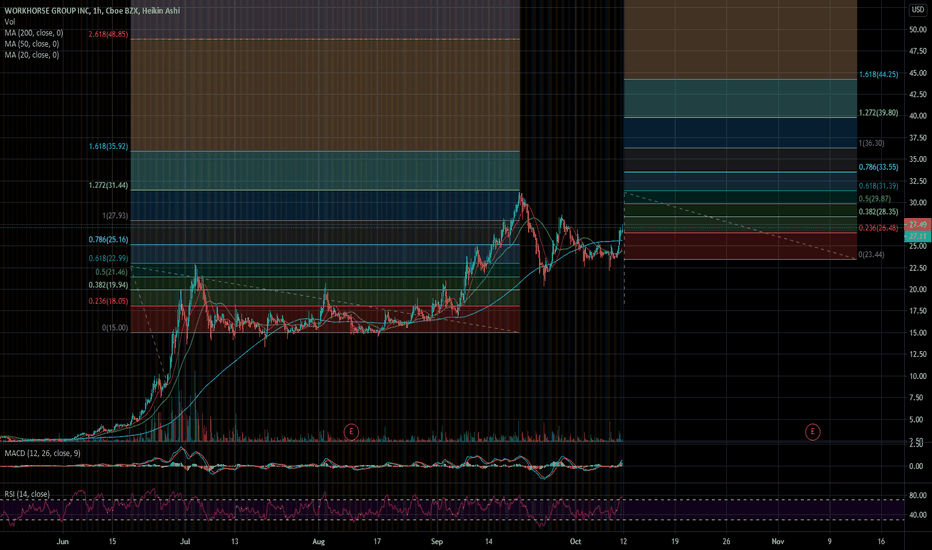Image resolution: width=932 pixels, height=550 pixels.
Task: Click the 10.00 mark on the price scale
Action: click(x=917, y=376)
